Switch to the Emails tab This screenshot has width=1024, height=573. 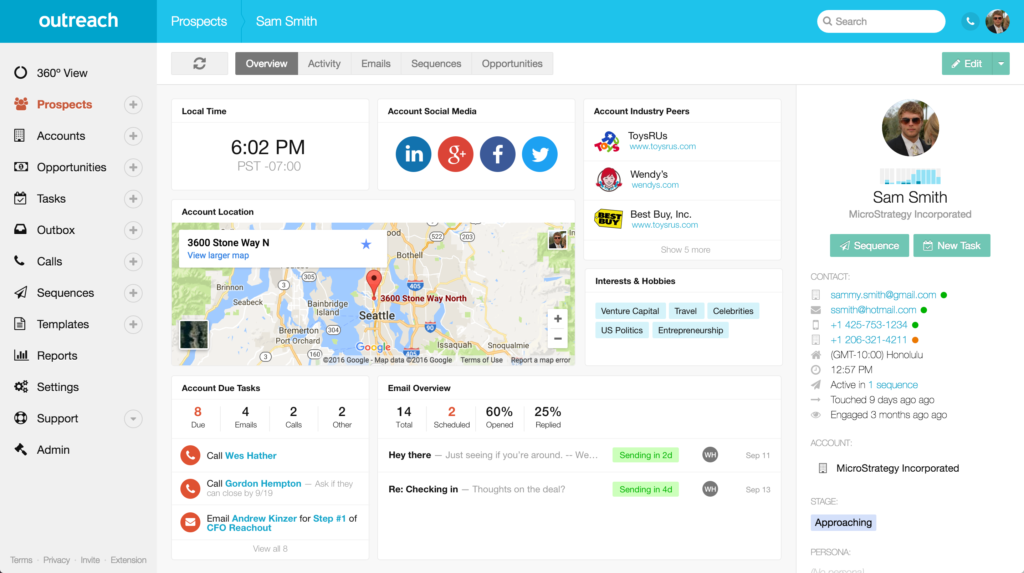pyautogui.click(x=376, y=63)
